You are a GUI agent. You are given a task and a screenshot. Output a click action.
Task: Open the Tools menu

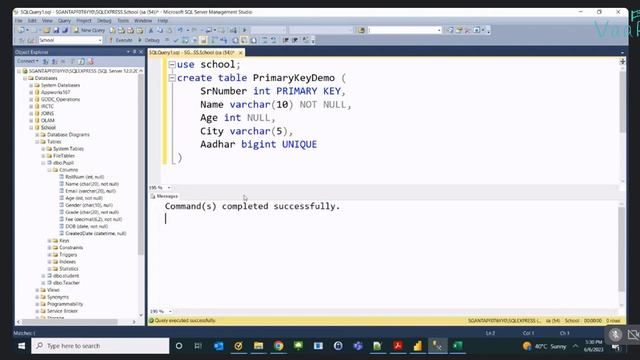(x=123, y=20)
